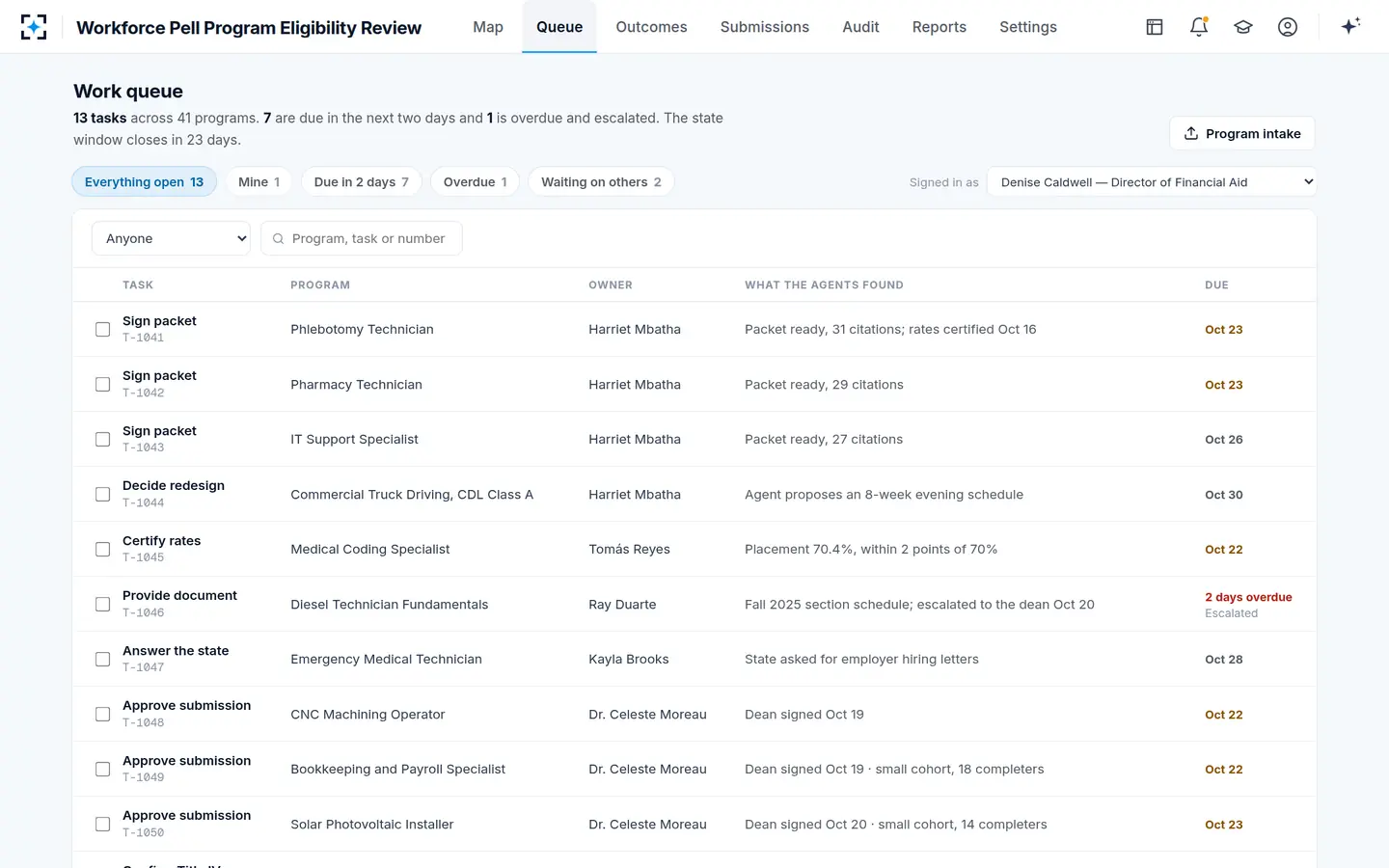Open the Certify rates task

click(x=162, y=541)
